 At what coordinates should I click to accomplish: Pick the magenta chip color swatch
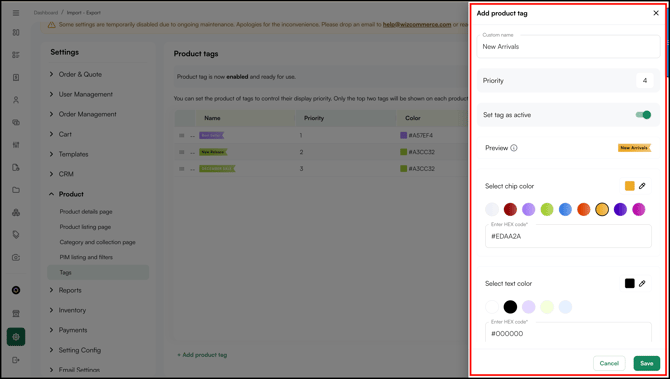(639, 209)
